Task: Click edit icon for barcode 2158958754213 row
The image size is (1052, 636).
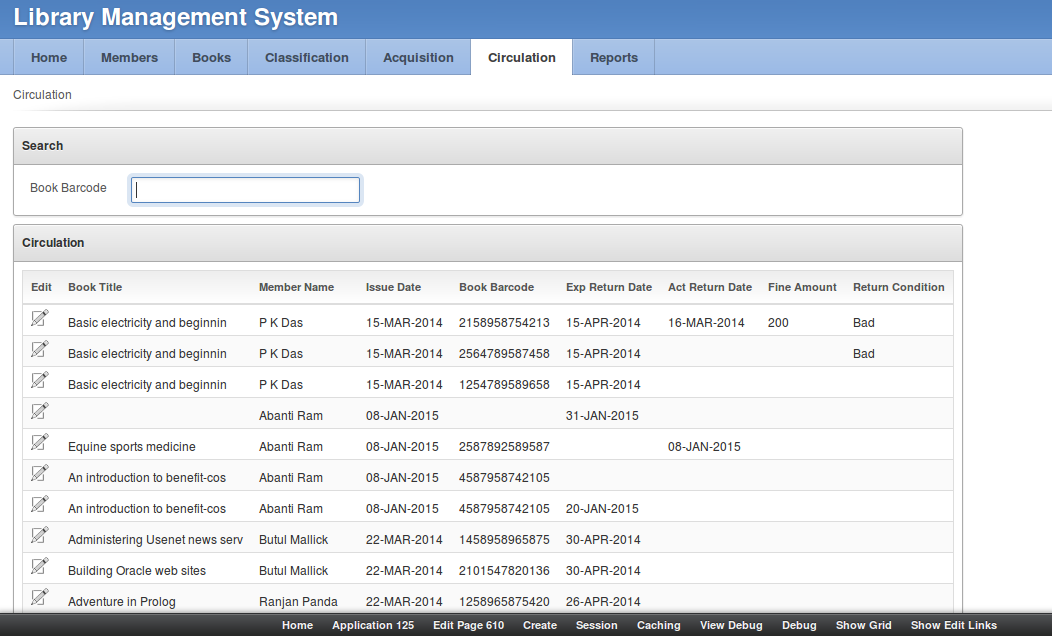Action: [x=39, y=319]
